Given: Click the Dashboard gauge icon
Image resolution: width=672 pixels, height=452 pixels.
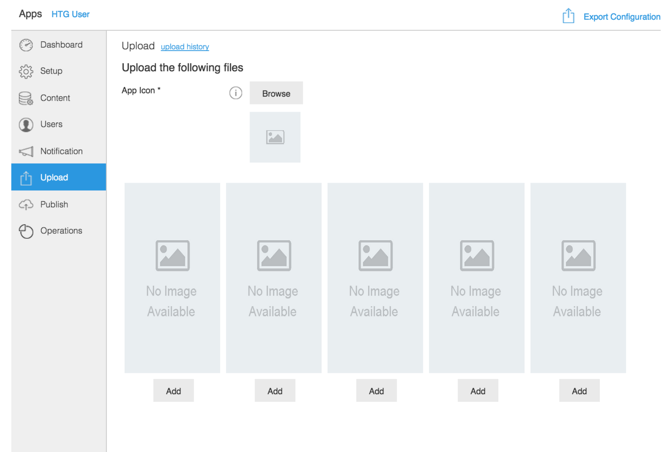Looking at the screenshot, I should click(26, 45).
